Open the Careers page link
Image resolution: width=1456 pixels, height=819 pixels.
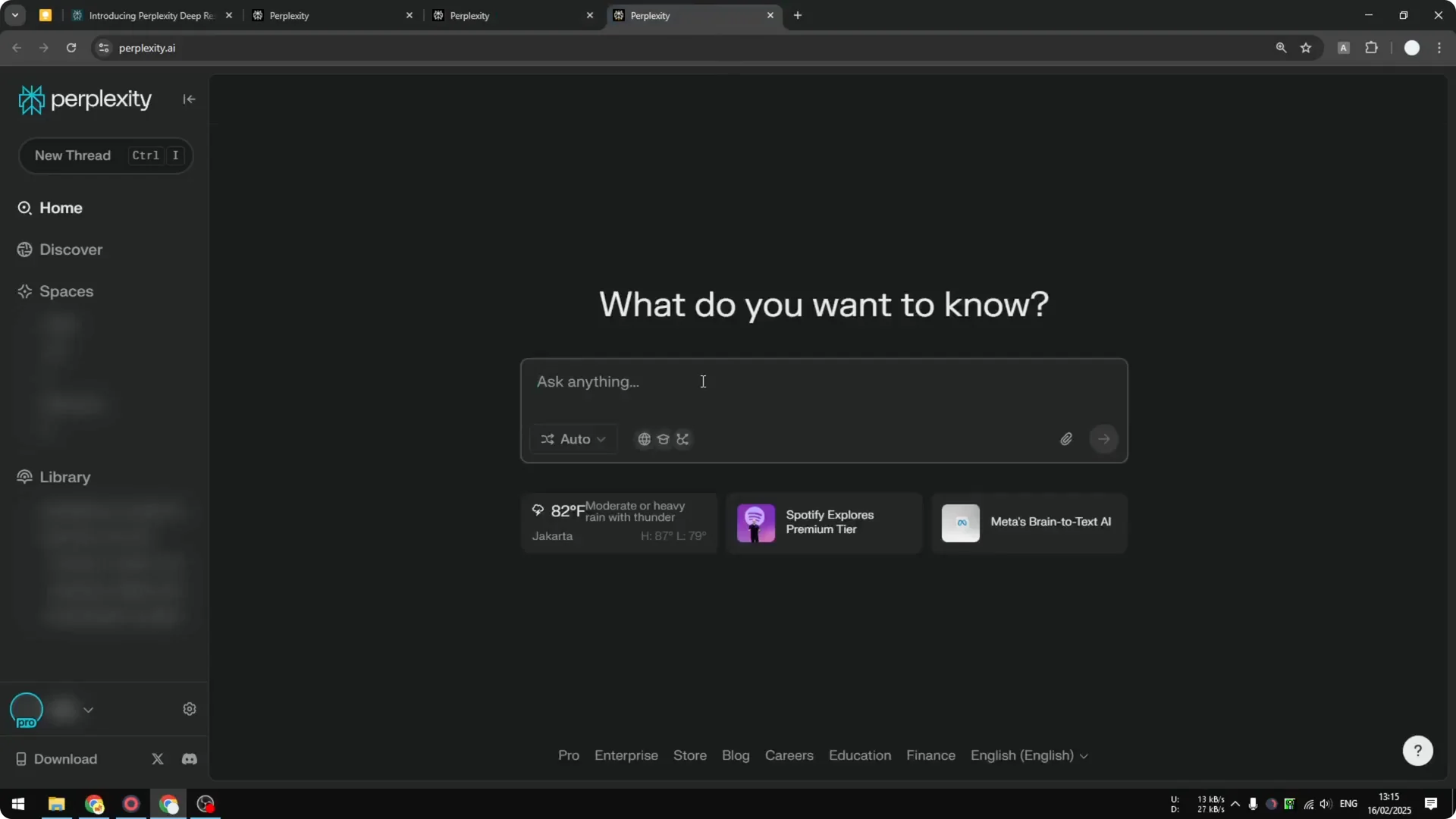pos(789,755)
